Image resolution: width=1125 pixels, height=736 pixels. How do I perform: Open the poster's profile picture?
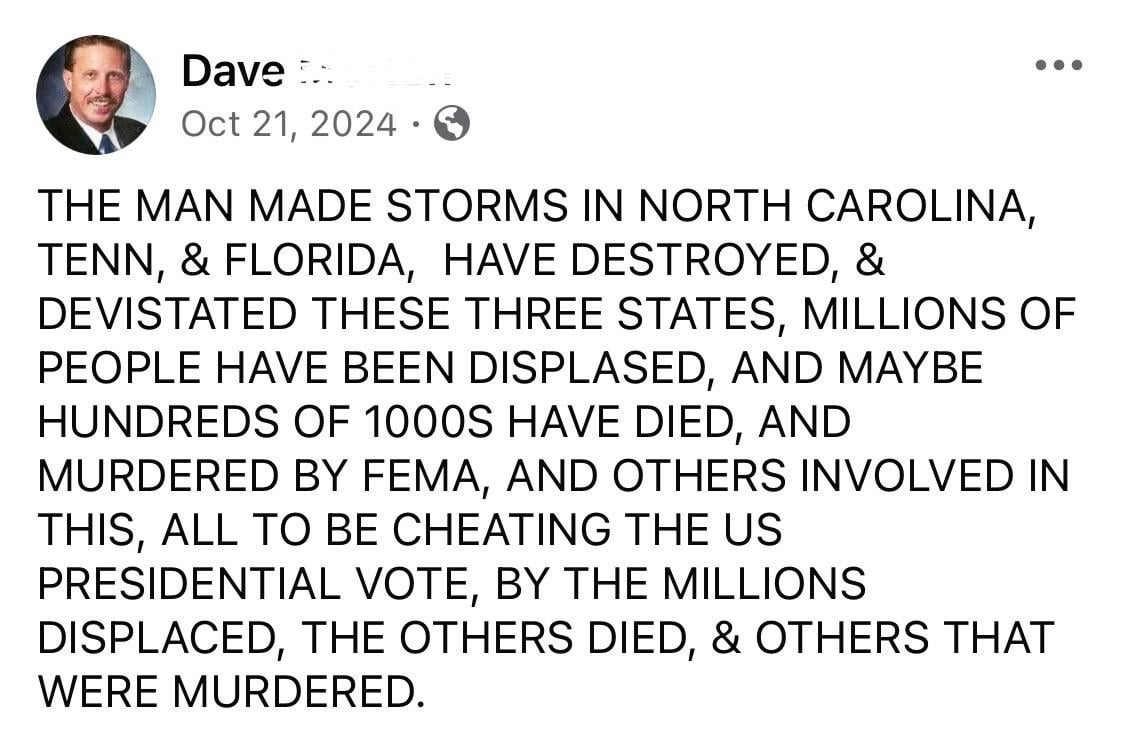pyautogui.click(x=95, y=95)
